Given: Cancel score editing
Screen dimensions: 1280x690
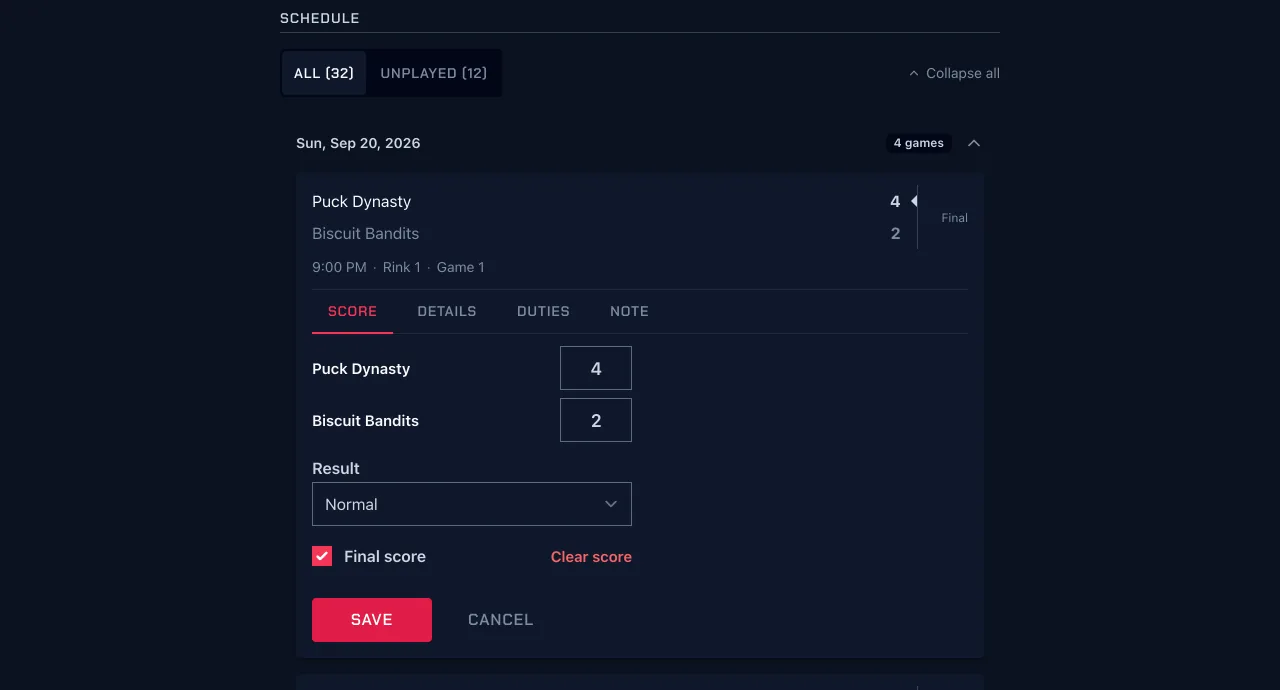Looking at the screenshot, I should coord(500,620).
